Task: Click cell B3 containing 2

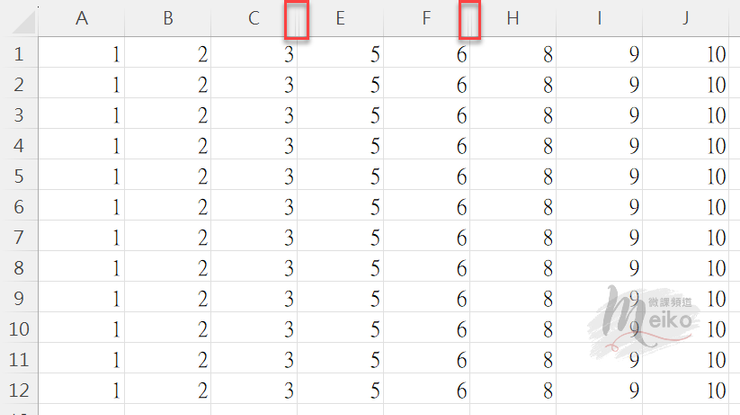Action: pos(168,115)
